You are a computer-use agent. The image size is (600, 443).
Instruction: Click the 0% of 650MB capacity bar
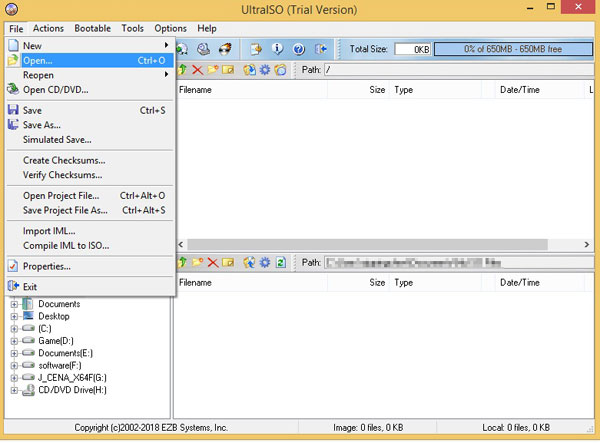click(x=513, y=49)
